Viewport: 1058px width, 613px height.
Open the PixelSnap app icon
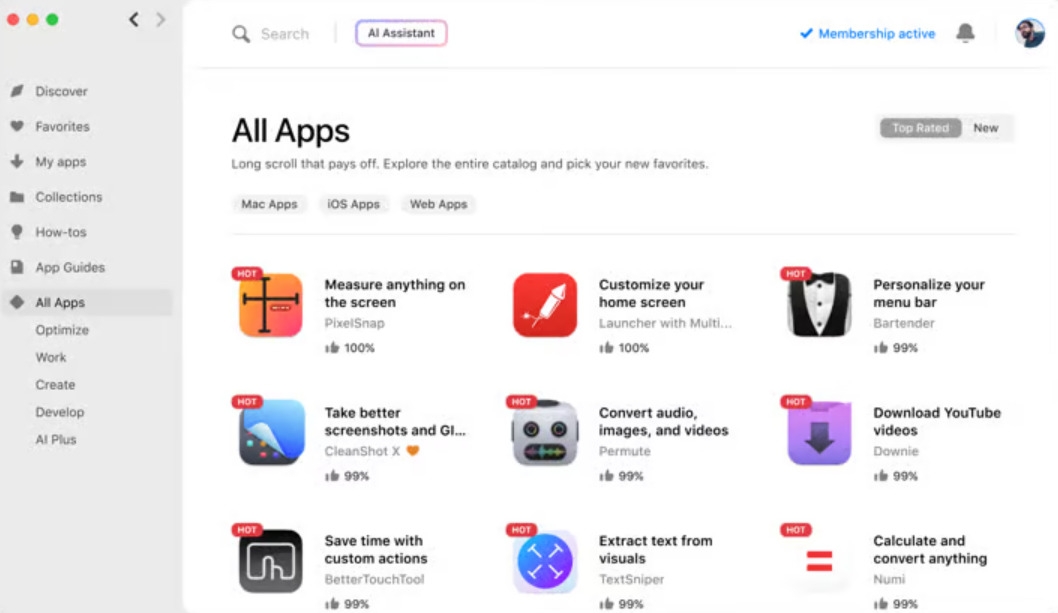coord(270,305)
